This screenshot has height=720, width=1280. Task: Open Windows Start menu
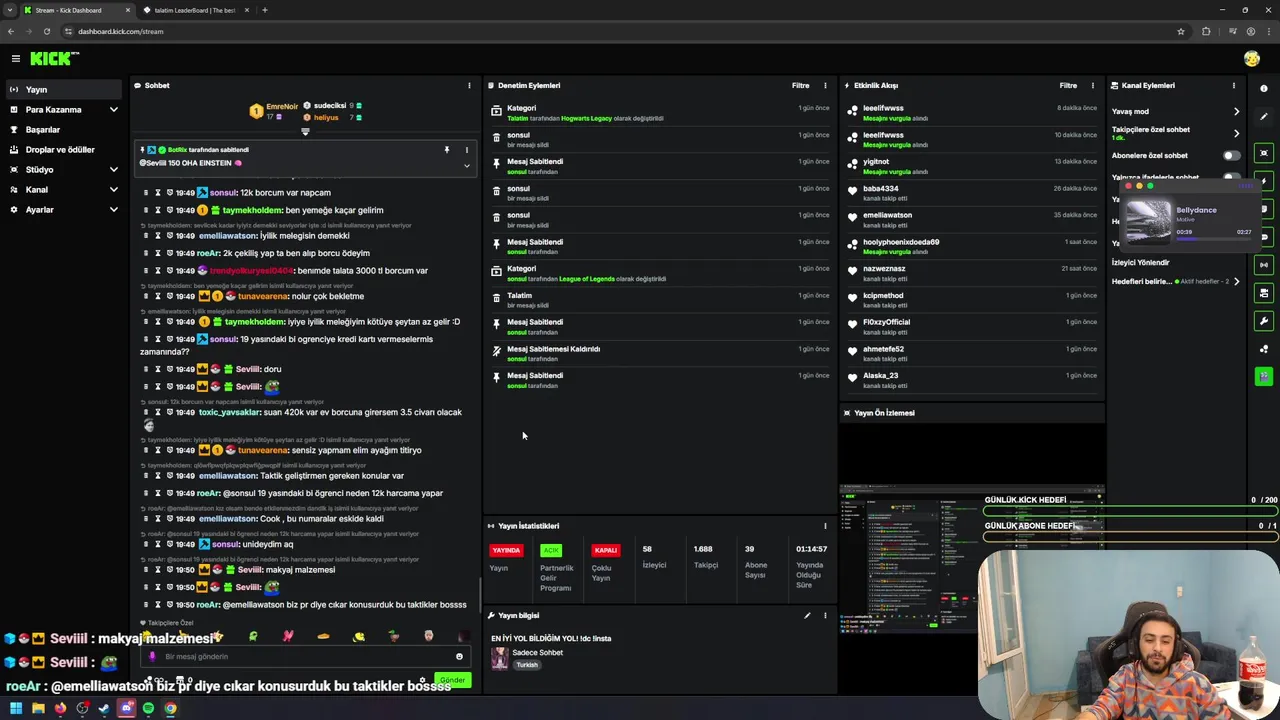(15, 708)
